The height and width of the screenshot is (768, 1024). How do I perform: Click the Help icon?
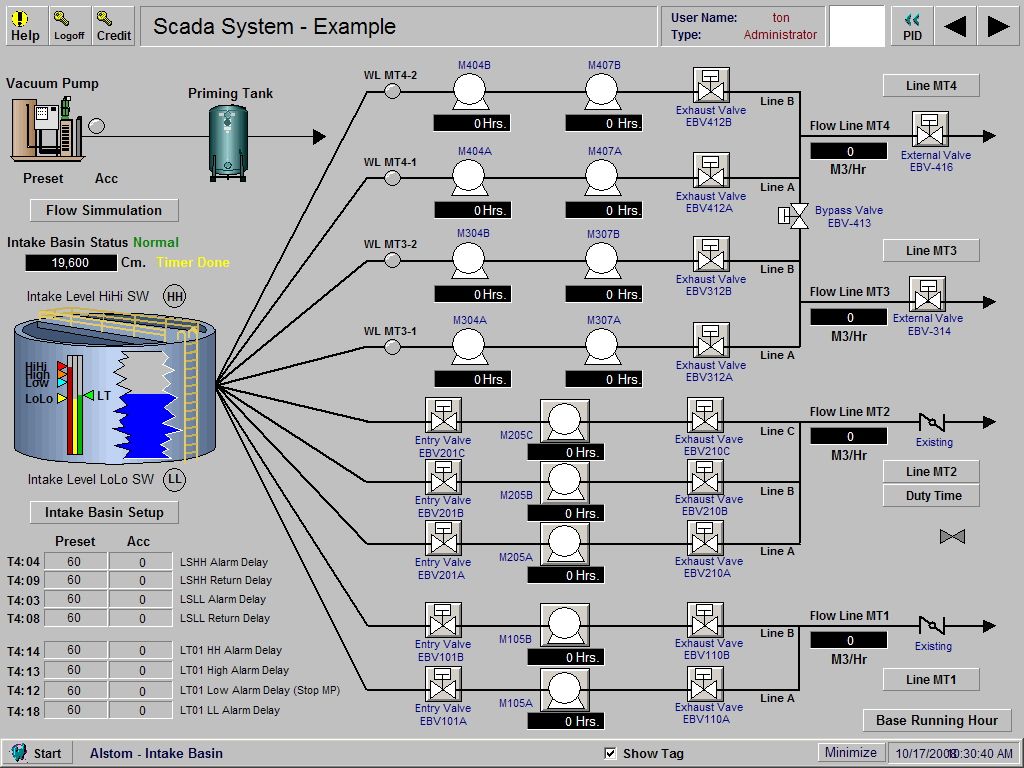click(x=25, y=24)
